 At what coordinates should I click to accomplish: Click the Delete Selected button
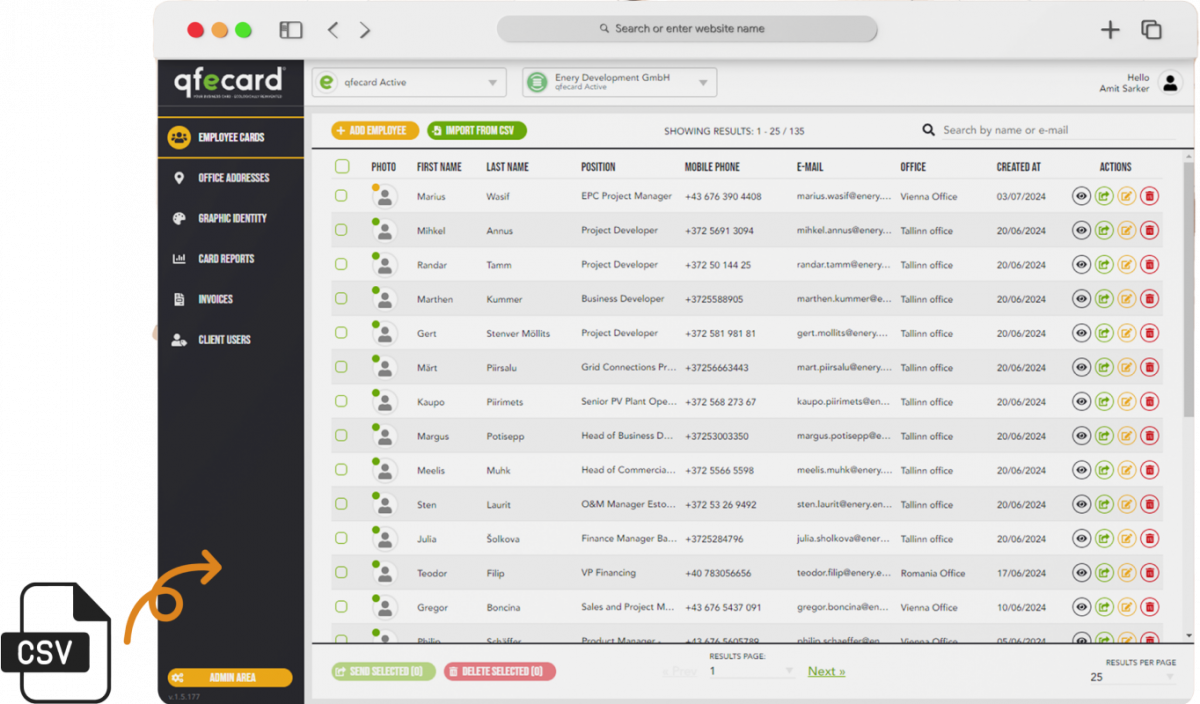pos(499,671)
